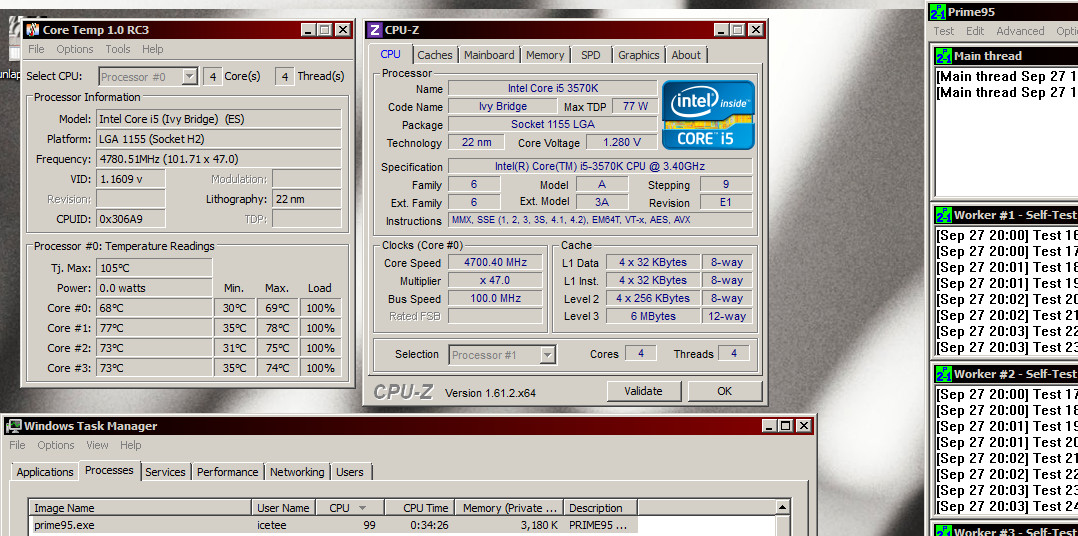Open the Performance tab in Task Manager

point(227,472)
